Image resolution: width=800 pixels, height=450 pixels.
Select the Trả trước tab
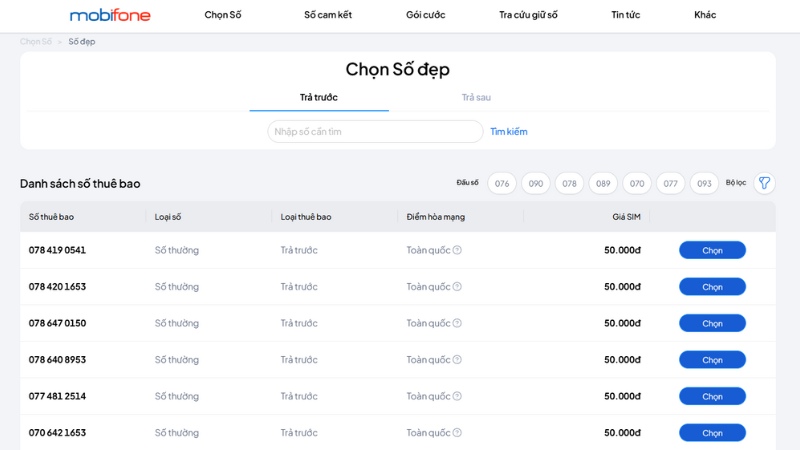pos(319,97)
